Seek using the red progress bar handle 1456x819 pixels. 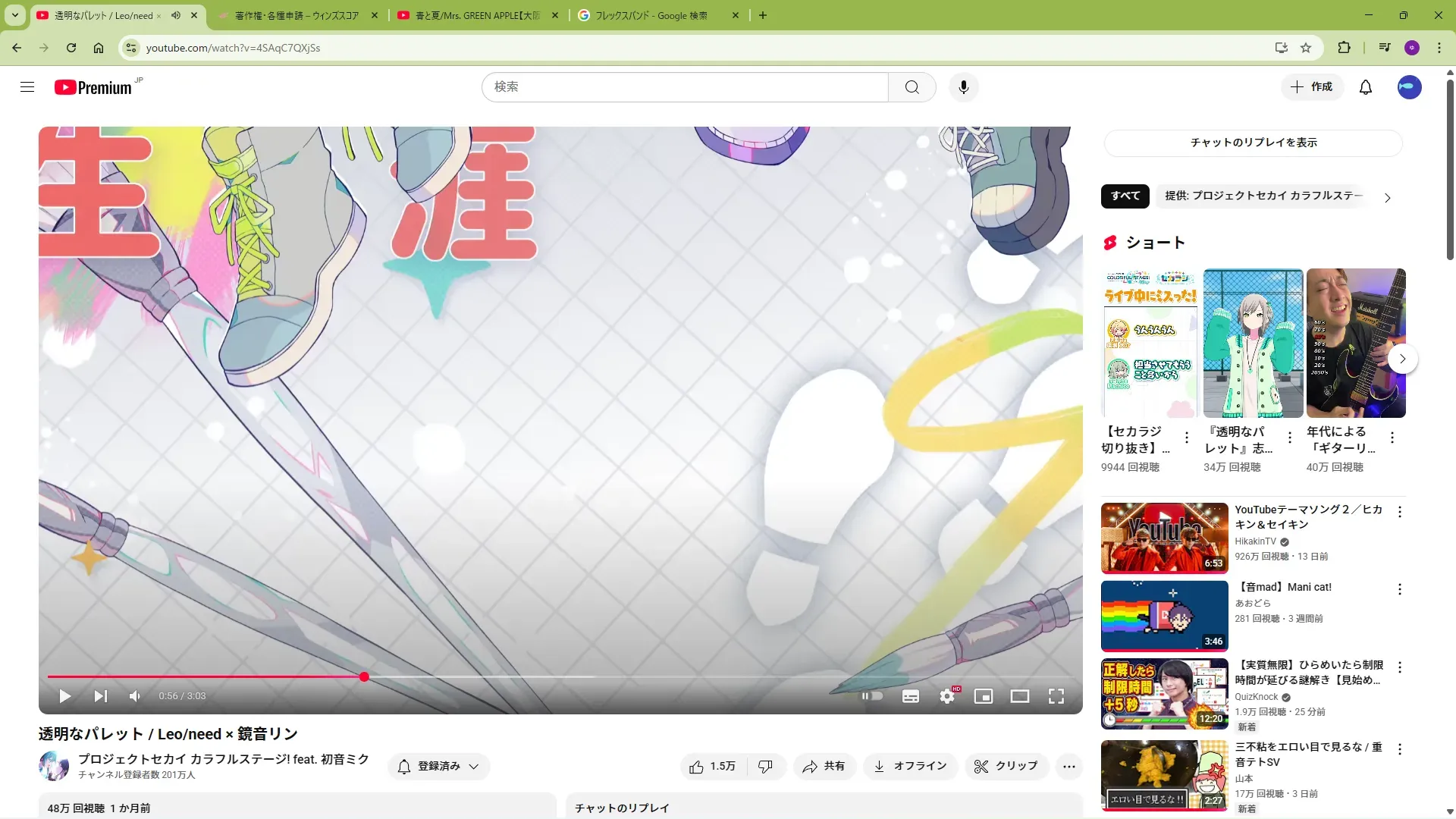(364, 676)
